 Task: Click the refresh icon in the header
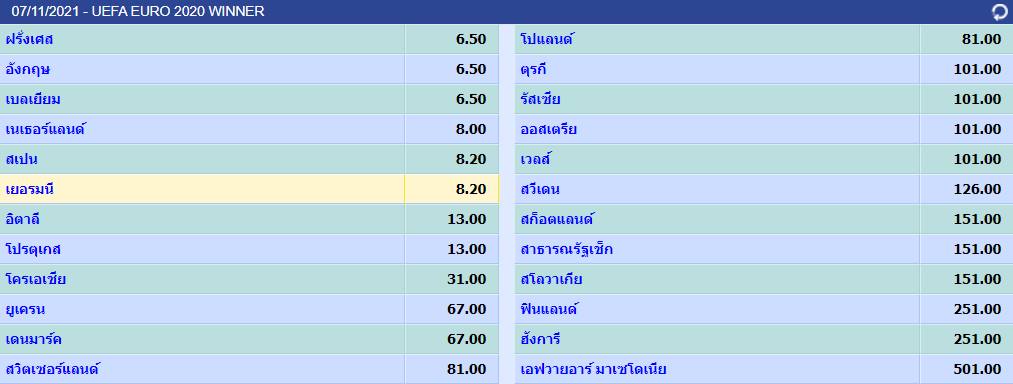(x=999, y=12)
